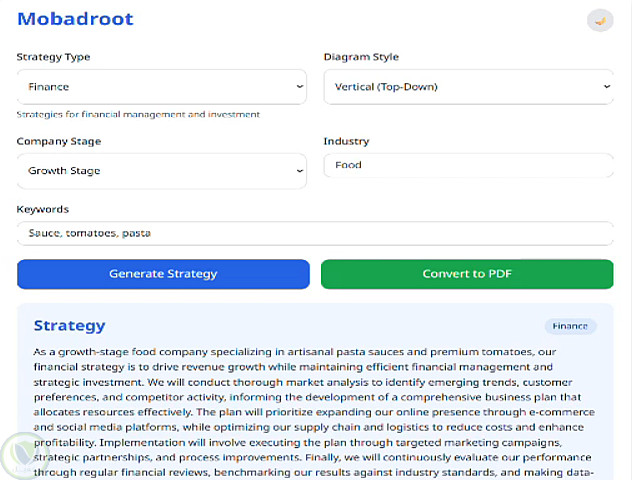632x480 pixels.
Task: Open the Strategy Type dropdown showing Finance
Action: click(x=161, y=87)
